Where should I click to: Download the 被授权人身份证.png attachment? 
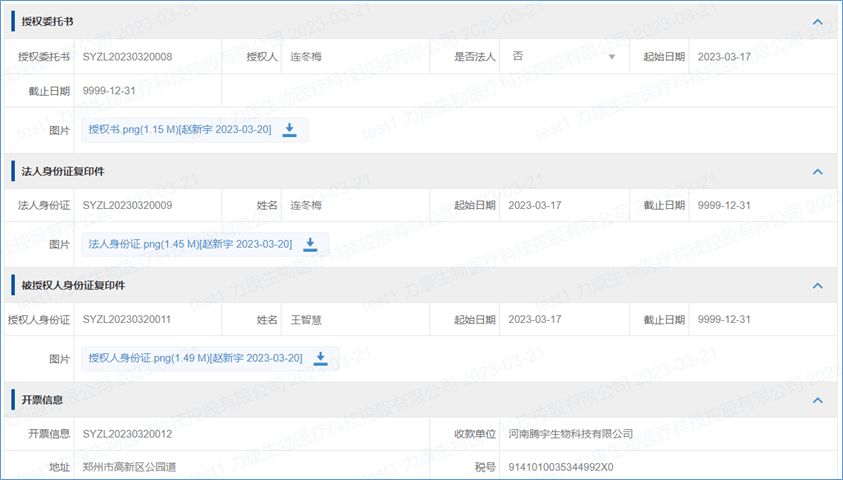point(321,358)
